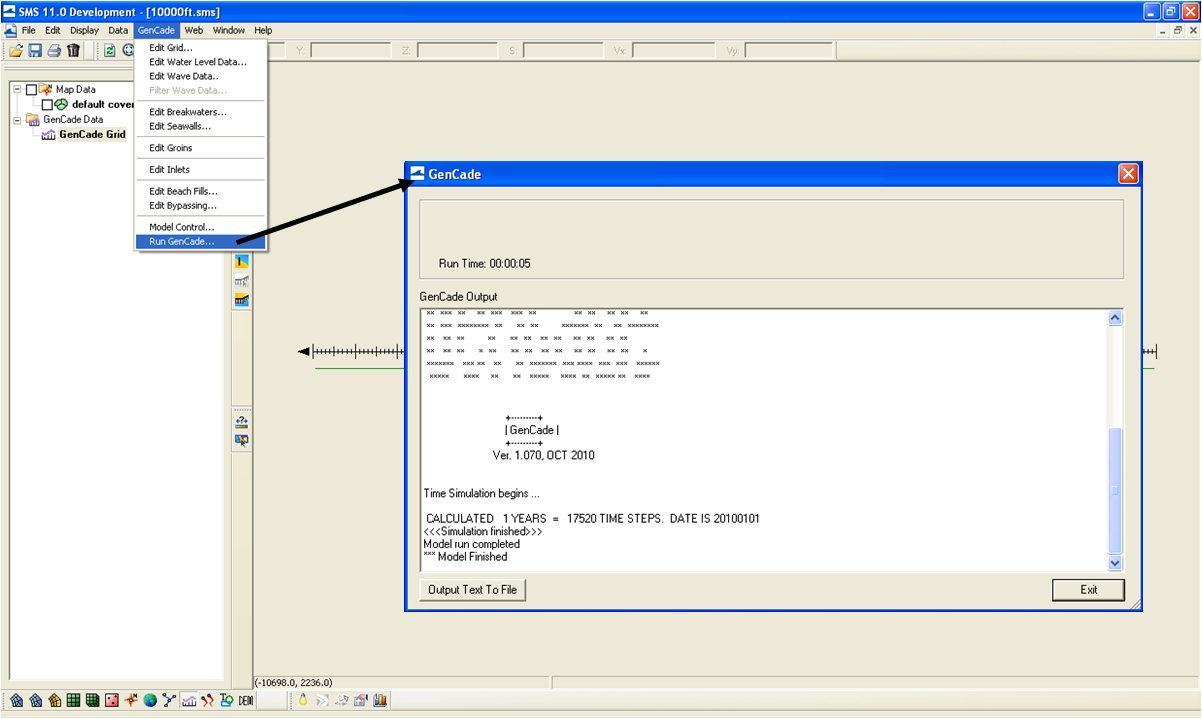Select the gray grid tool icon
Screen dimensions: 1202x719
[241, 281]
